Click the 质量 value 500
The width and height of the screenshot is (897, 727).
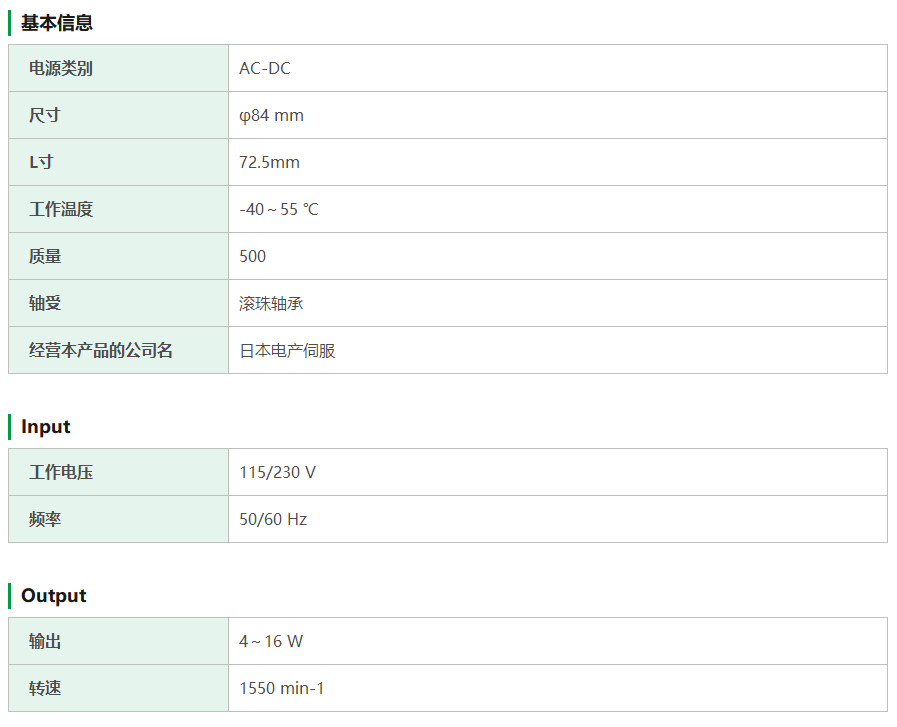pos(253,256)
